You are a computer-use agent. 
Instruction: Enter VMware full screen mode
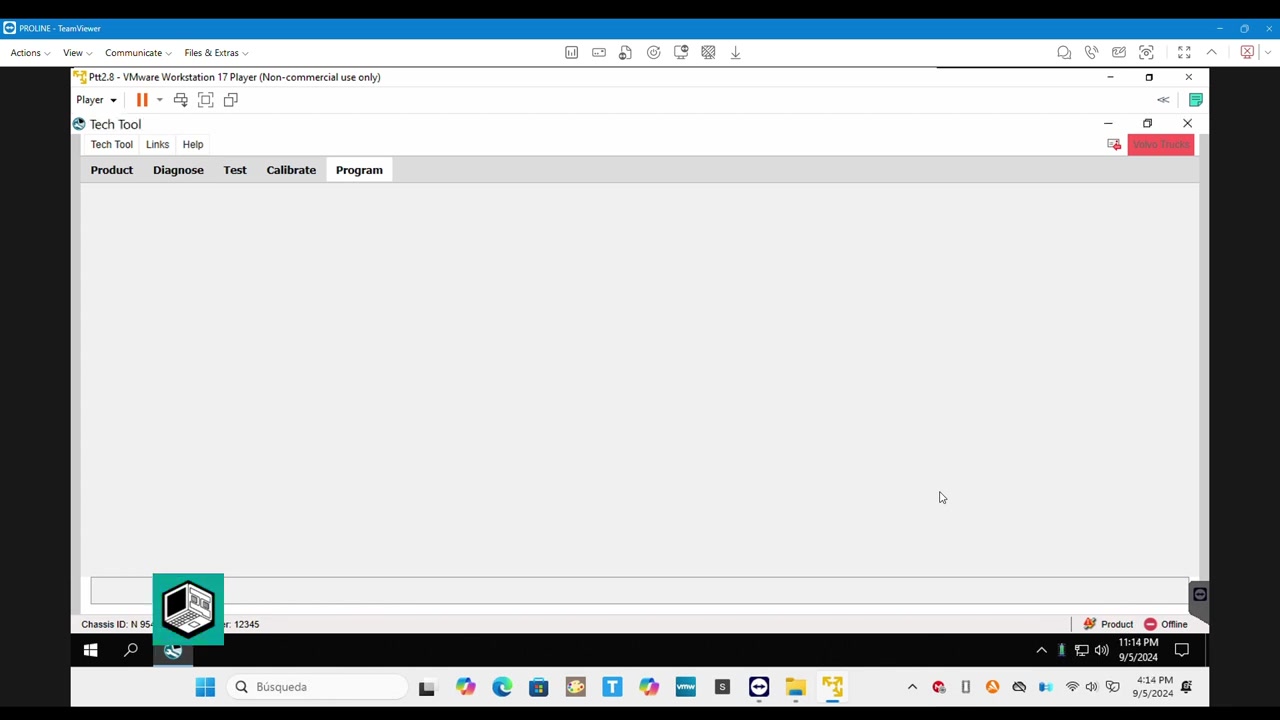point(205,100)
